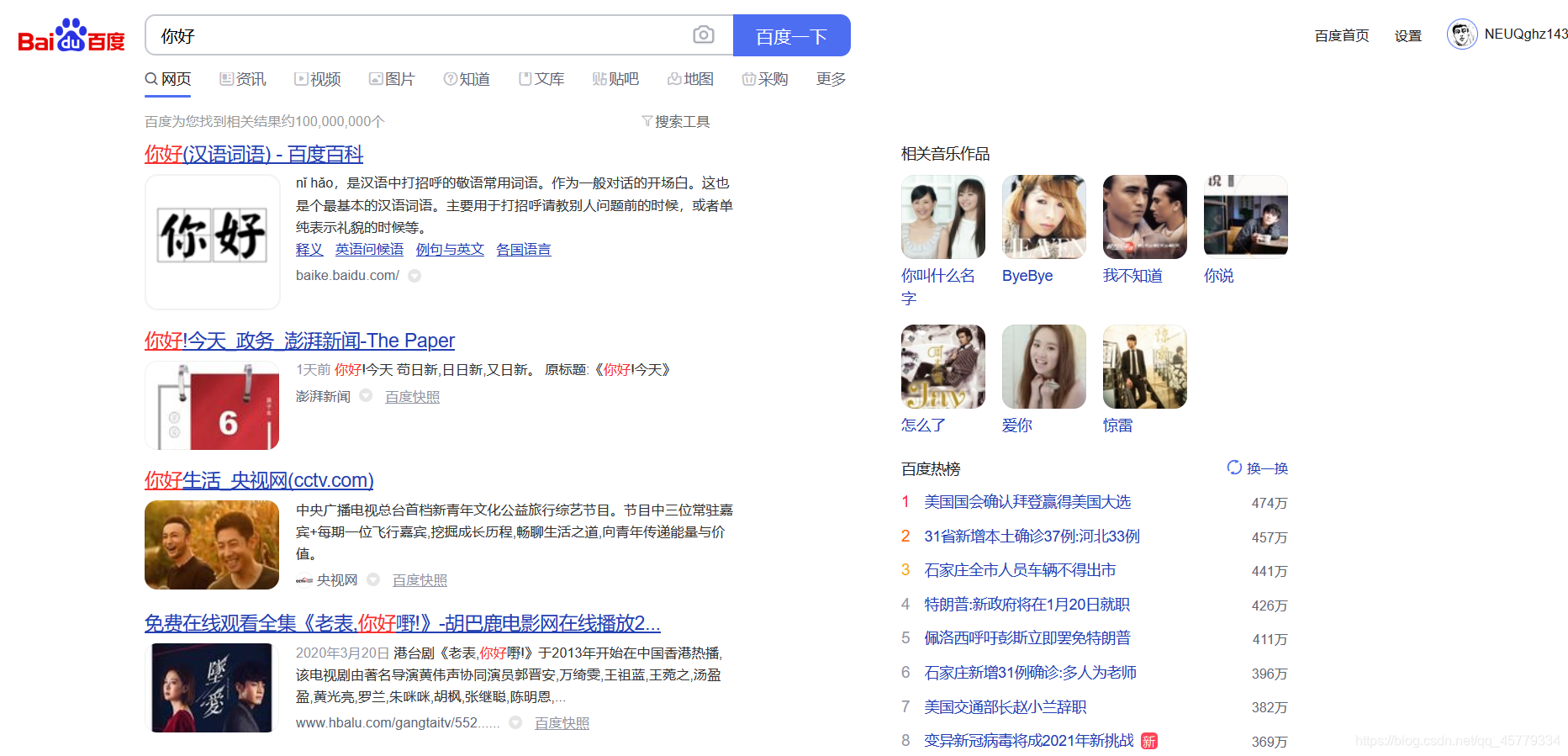Viewport: 1568px width, 756px height.
Task: Go to 百度首页 link
Action: [x=1342, y=35]
